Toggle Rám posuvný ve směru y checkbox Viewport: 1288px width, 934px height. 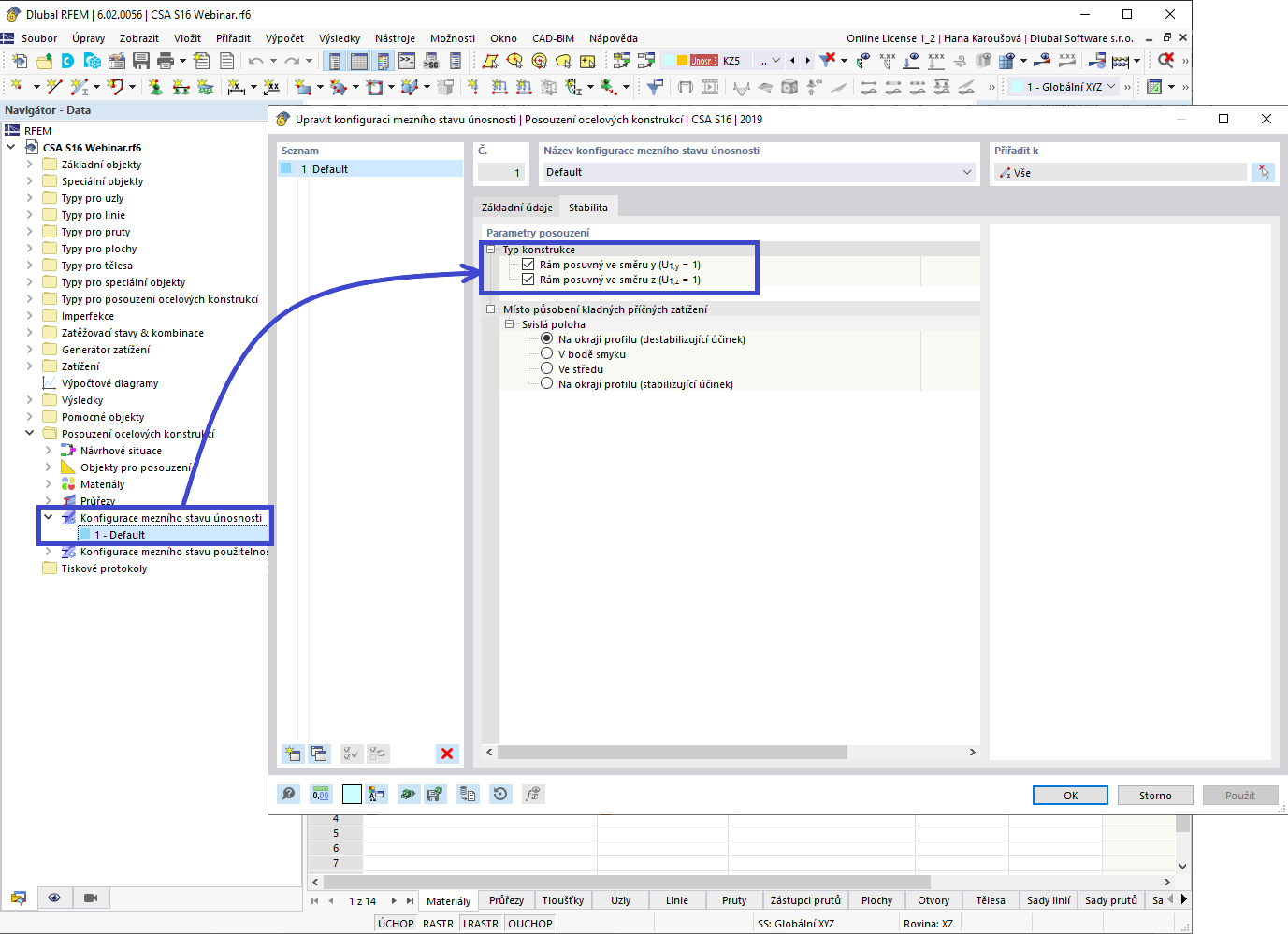coord(528,265)
